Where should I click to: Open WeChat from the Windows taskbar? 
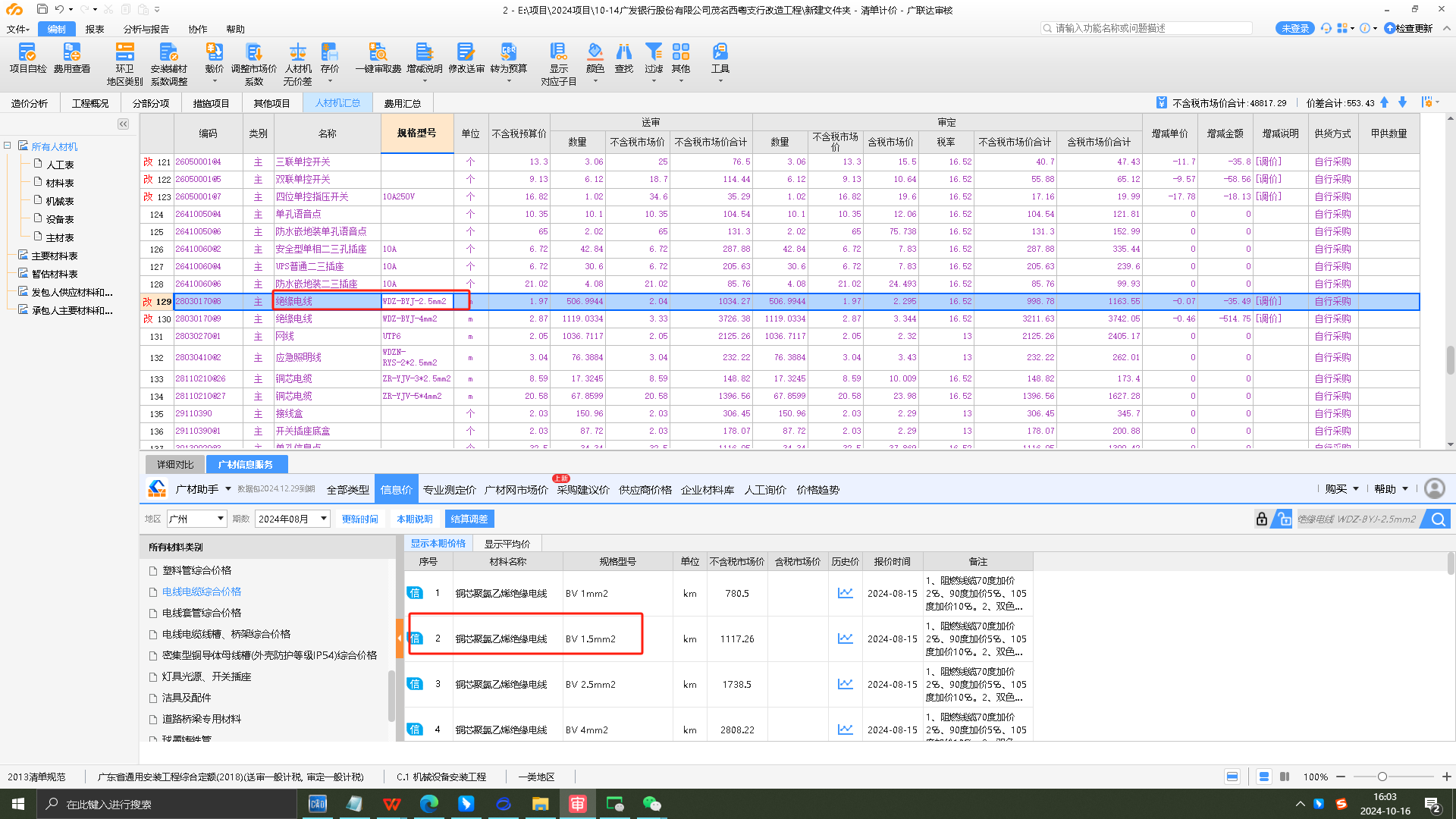(x=652, y=804)
